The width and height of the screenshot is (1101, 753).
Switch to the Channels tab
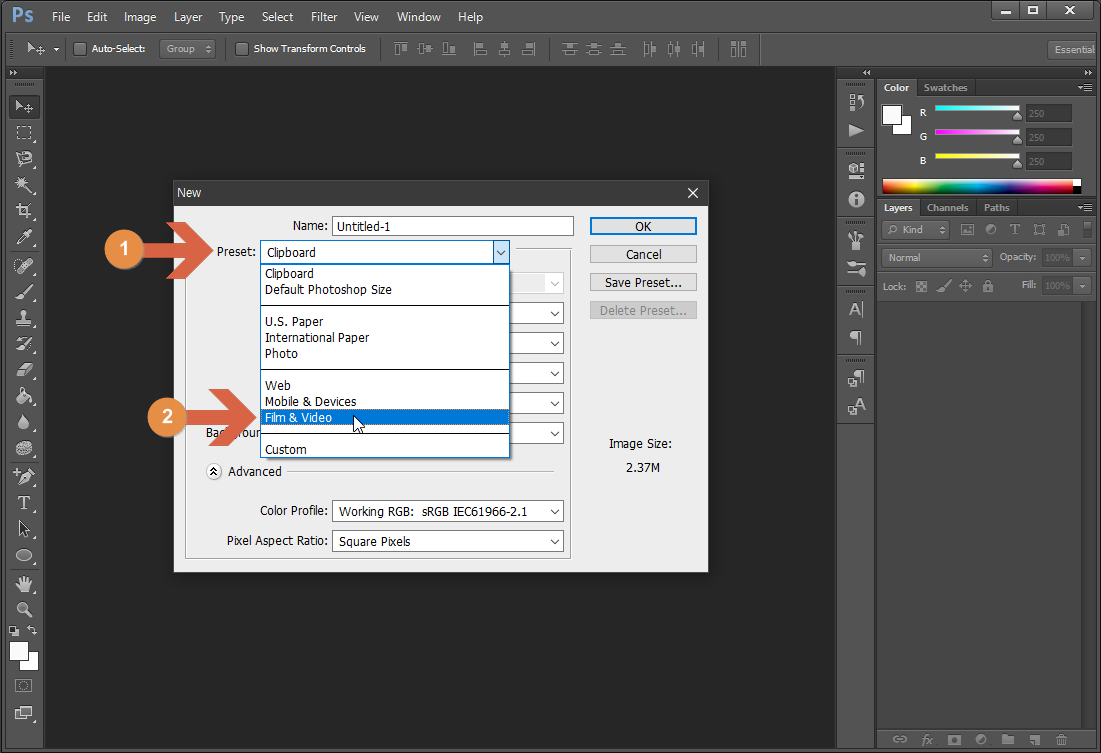pyautogui.click(x=947, y=208)
